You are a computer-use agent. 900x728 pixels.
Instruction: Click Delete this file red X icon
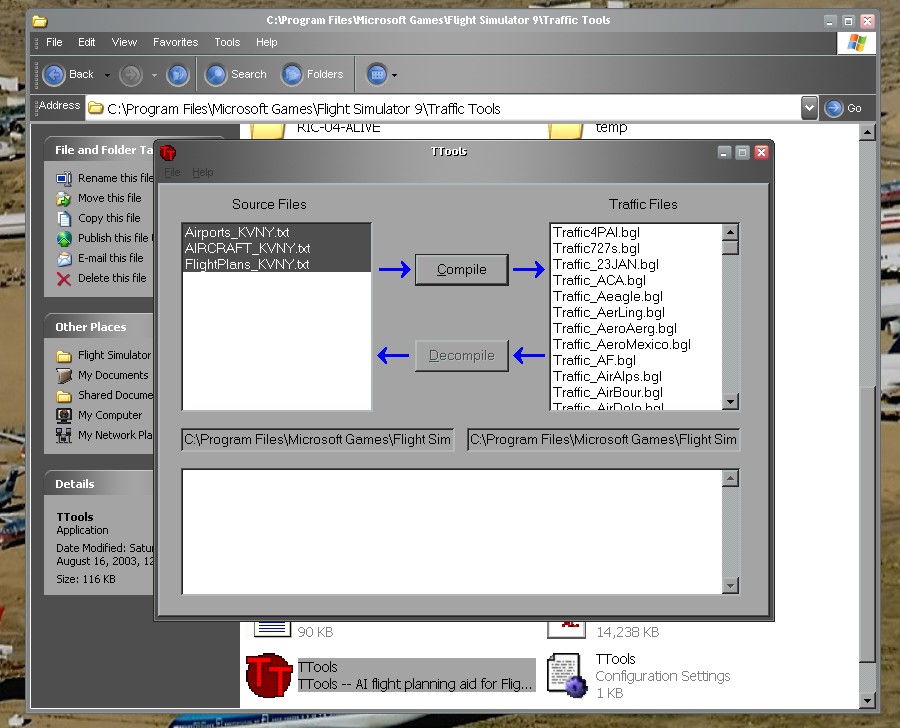[x=64, y=279]
